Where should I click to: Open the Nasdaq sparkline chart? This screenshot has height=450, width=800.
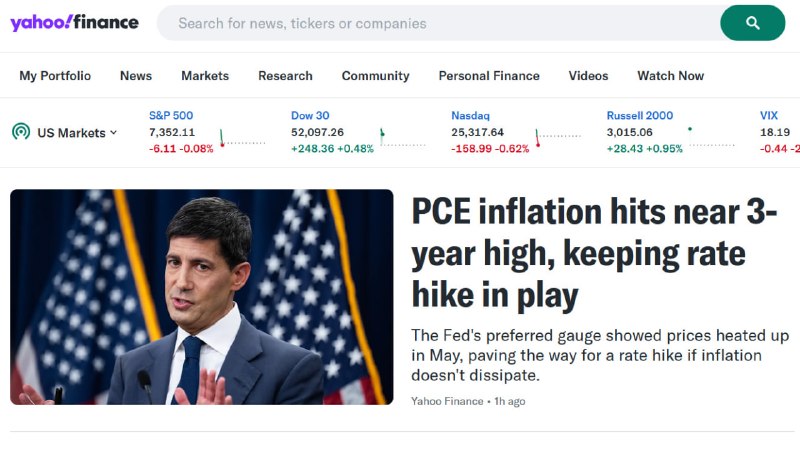pos(558,138)
